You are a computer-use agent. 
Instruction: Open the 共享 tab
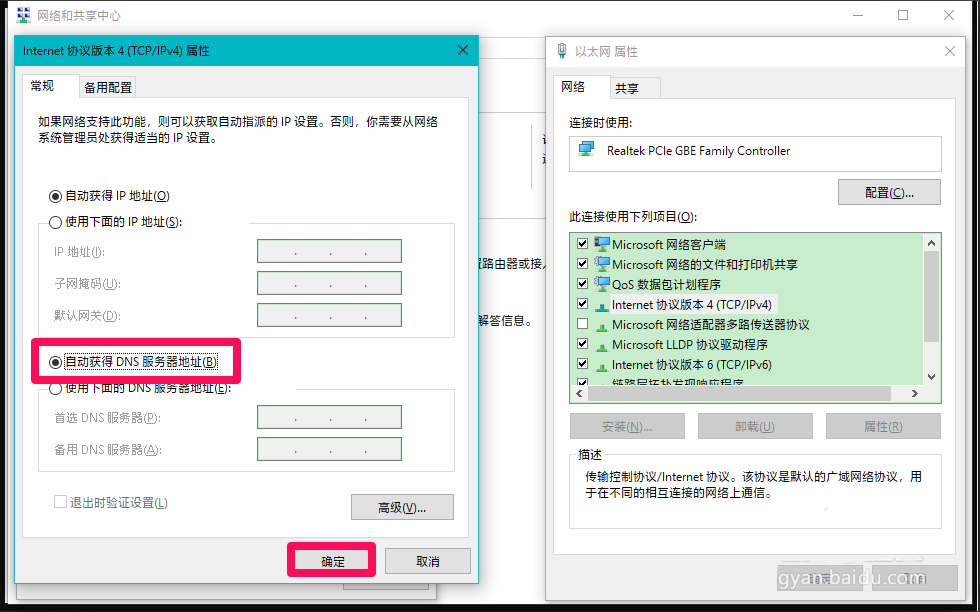pyautogui.click(x=627, y=88)
